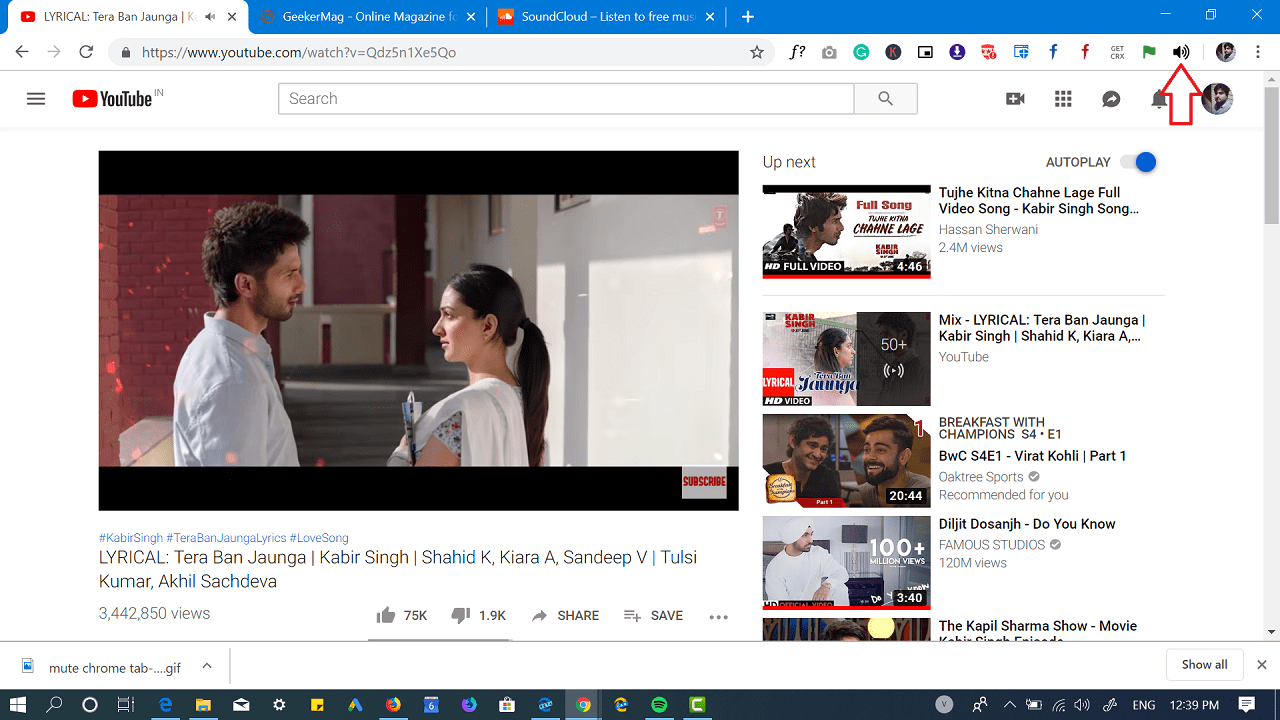Dislike the video with thumbs down
The image size is (1280, 720).
click(x=461, y=615)
